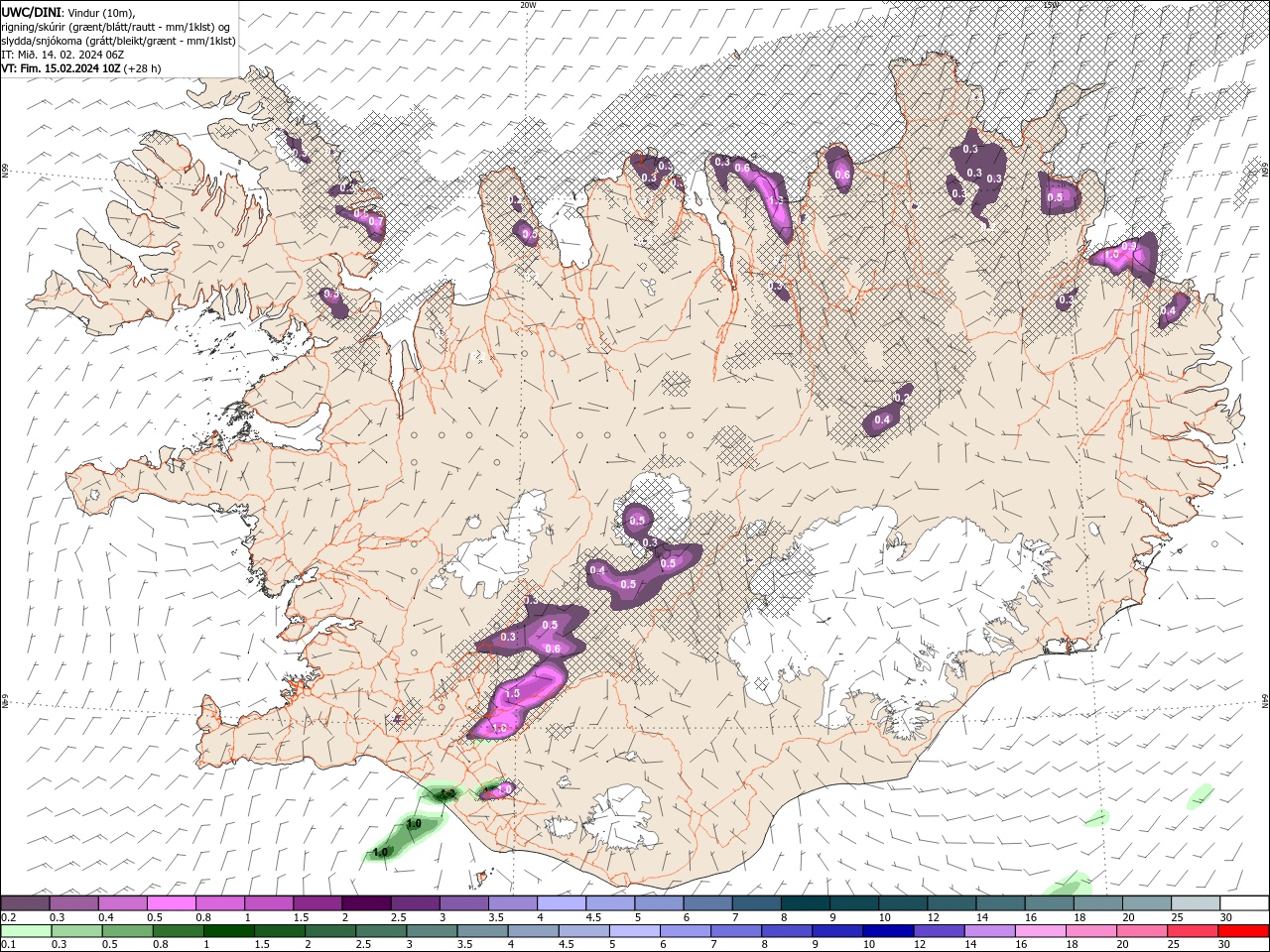Click the 0.1 label under the rain scale
This screenshot has width=1270, height=952.
click(8, 945)
